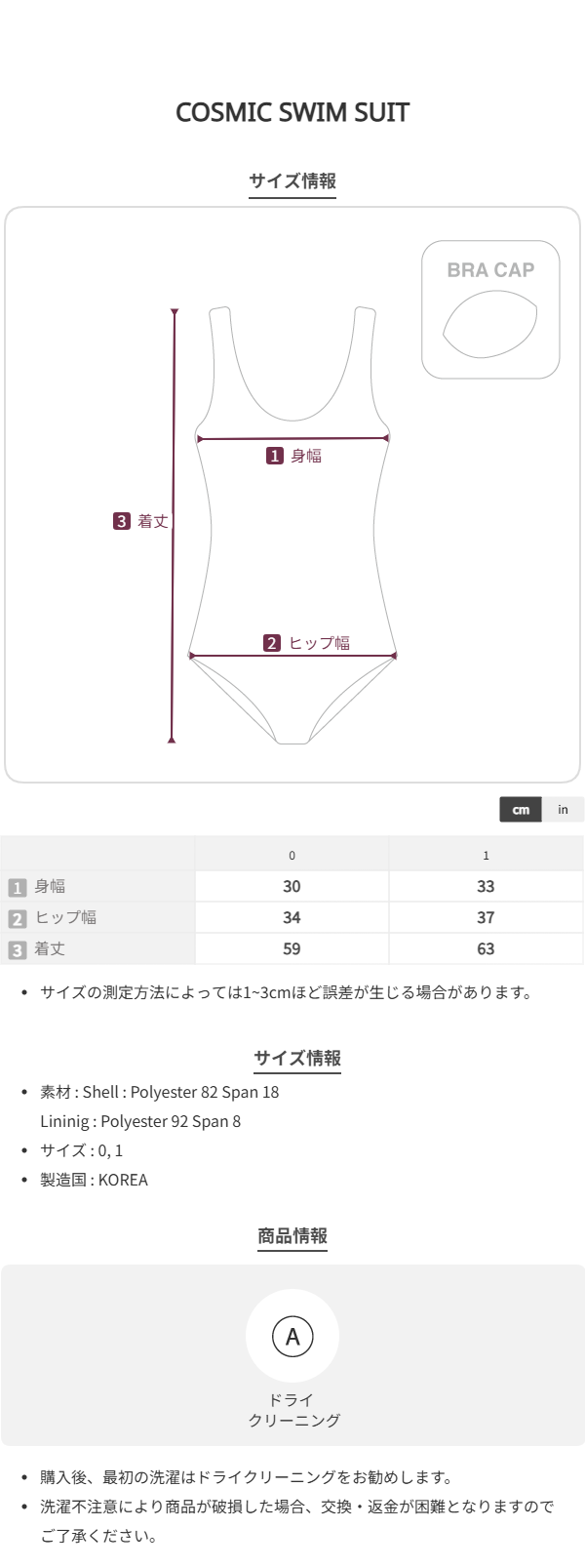This screenshot has height=1568, width=585.
Task: Click the COSMIC SWIM SUIT title
Action: click(292, 112)
